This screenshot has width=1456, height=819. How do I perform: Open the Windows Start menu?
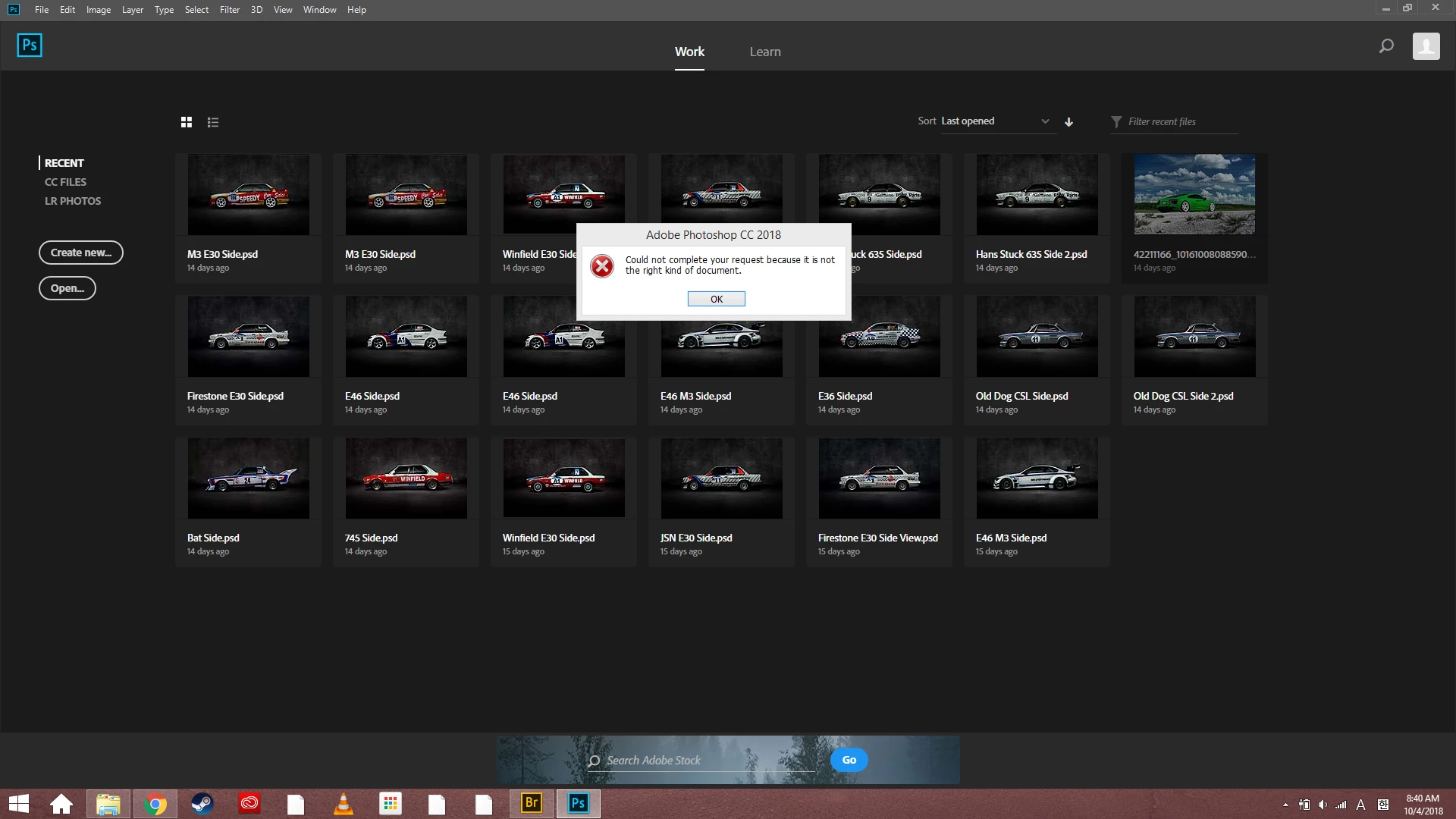point(19,804)
